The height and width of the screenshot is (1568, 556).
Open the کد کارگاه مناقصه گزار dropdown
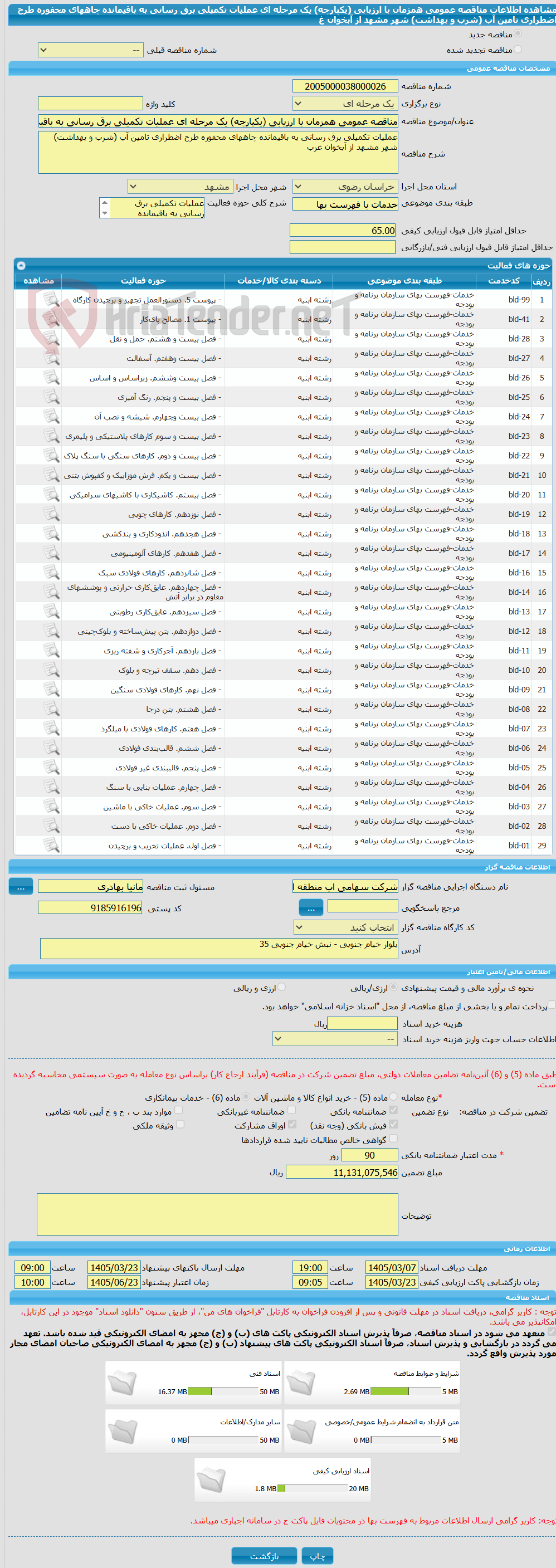(345, 927)
